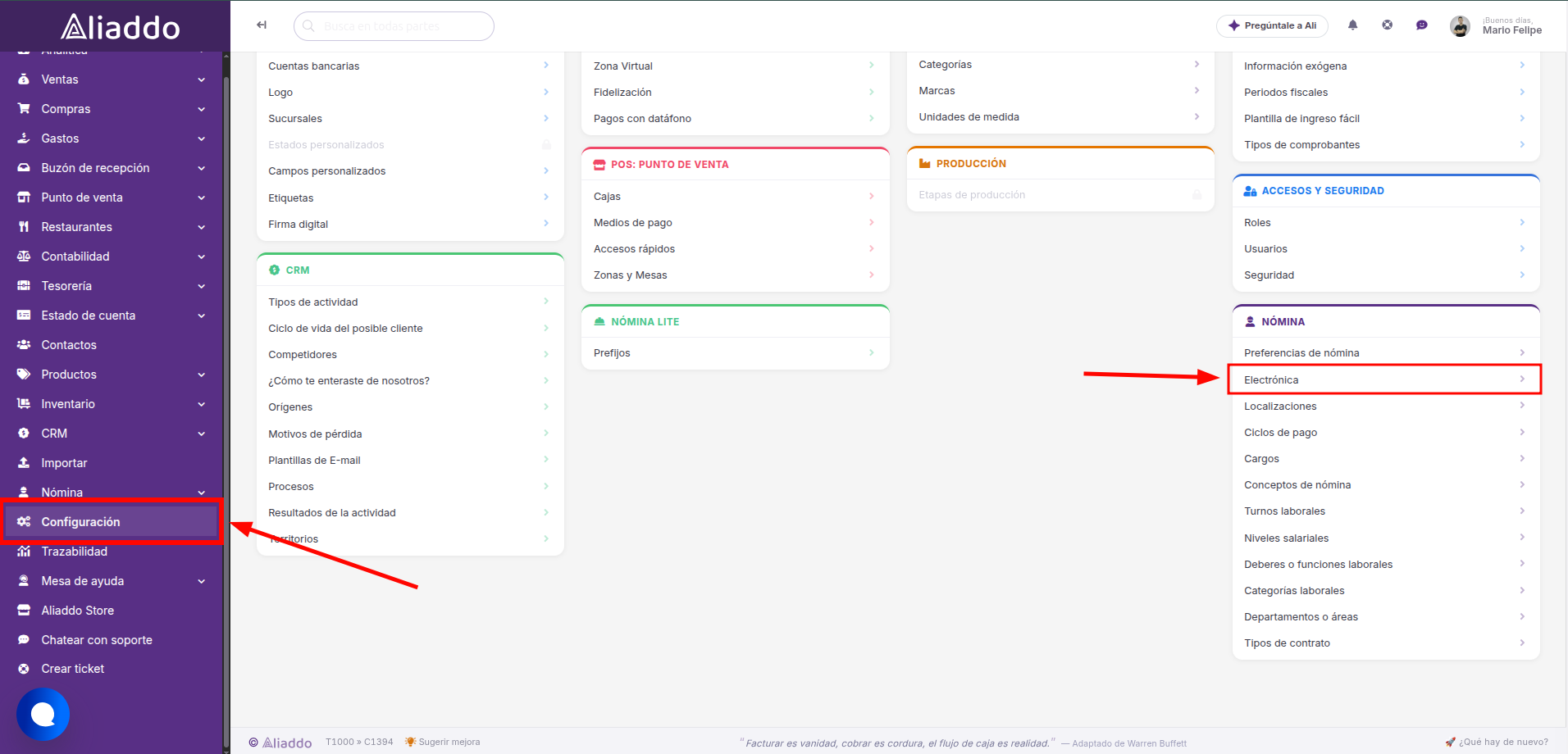Click the Crear ticket lifebuoy icon
The image size is (1568, 754).
click(24, 669)
